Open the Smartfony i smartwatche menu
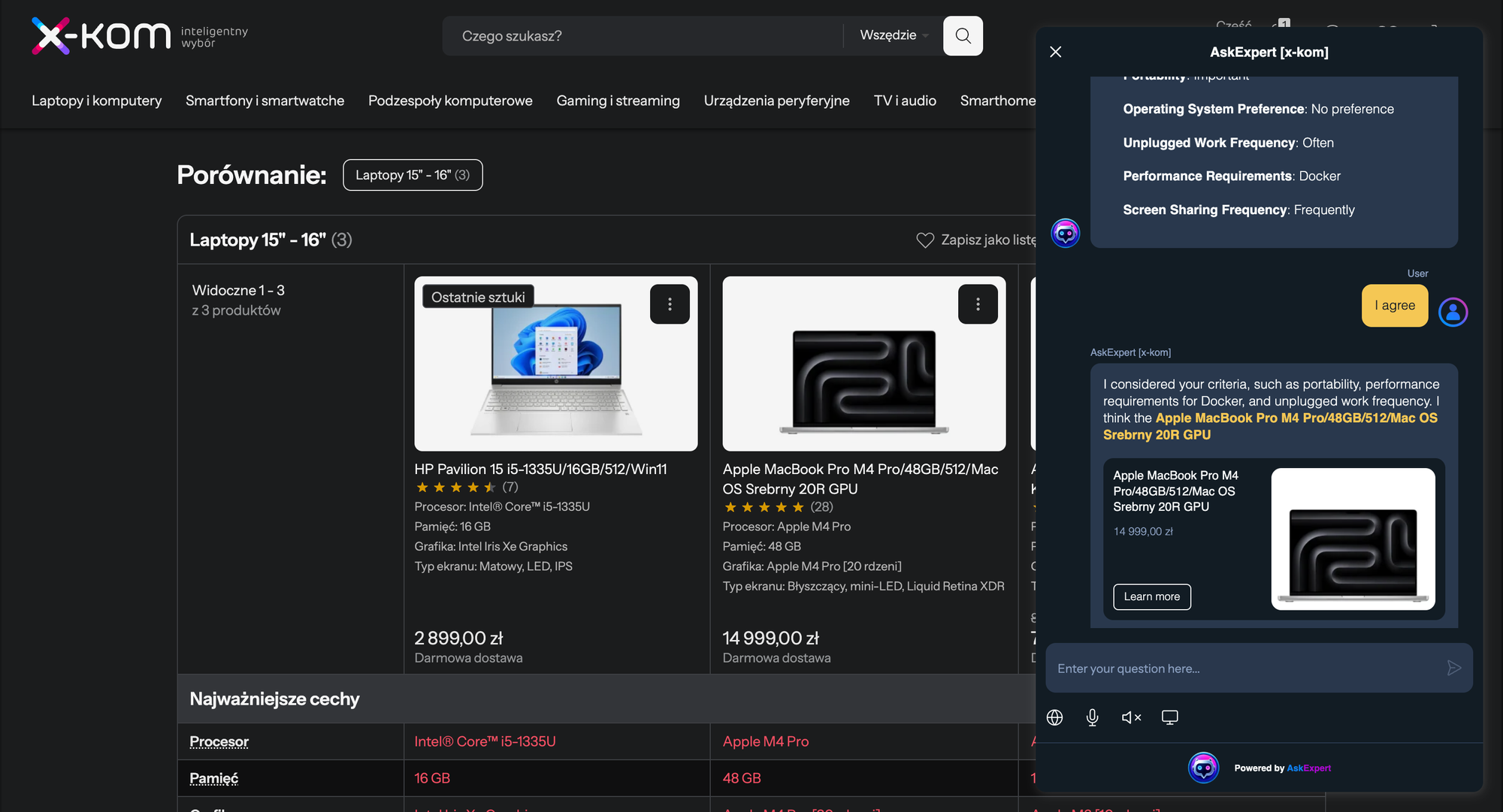 point(265,101)
